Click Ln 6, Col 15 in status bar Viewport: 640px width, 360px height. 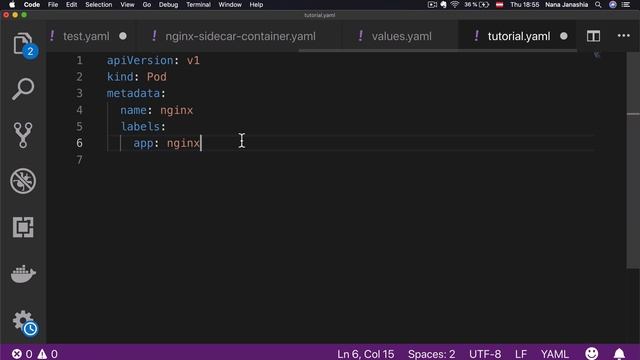pyautogui.click(x=365, y=354)
